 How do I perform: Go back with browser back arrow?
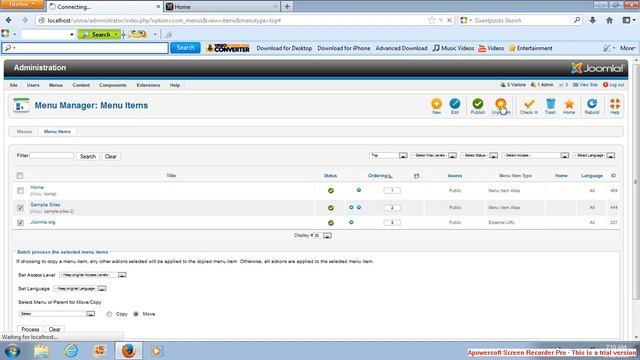click(9, 20)
